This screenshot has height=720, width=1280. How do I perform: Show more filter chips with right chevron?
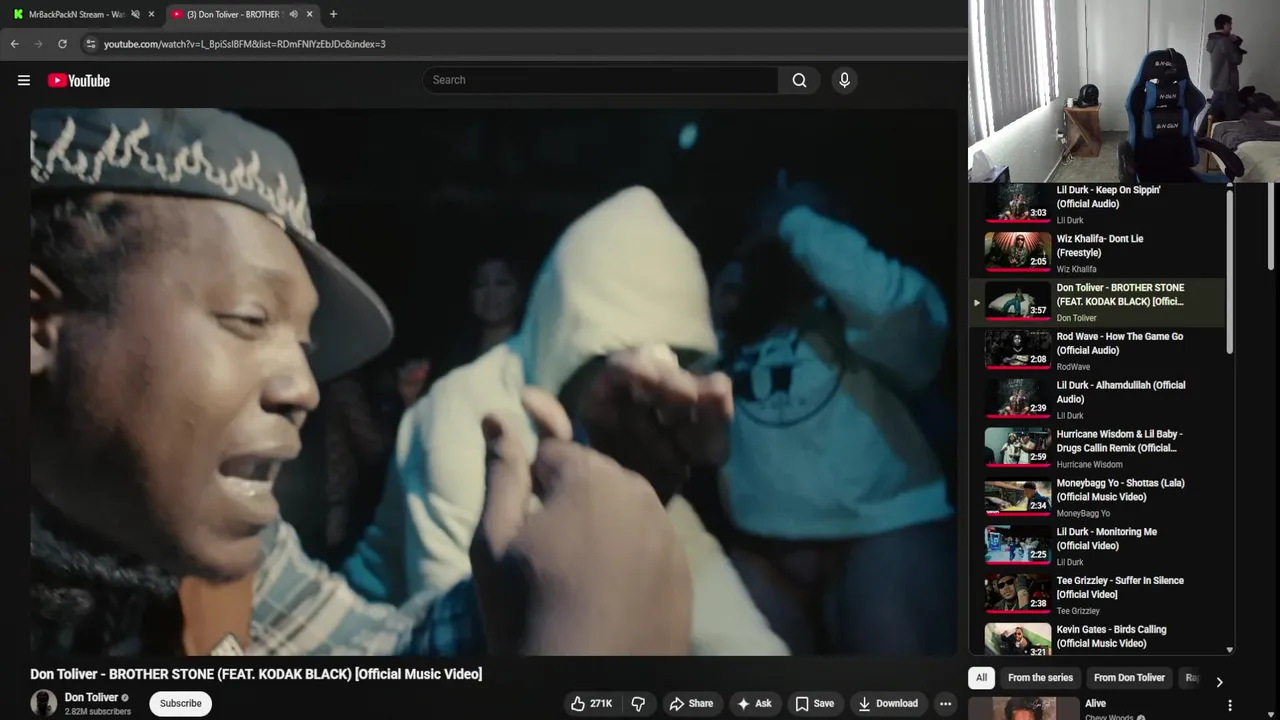[x=1219, y=681]
